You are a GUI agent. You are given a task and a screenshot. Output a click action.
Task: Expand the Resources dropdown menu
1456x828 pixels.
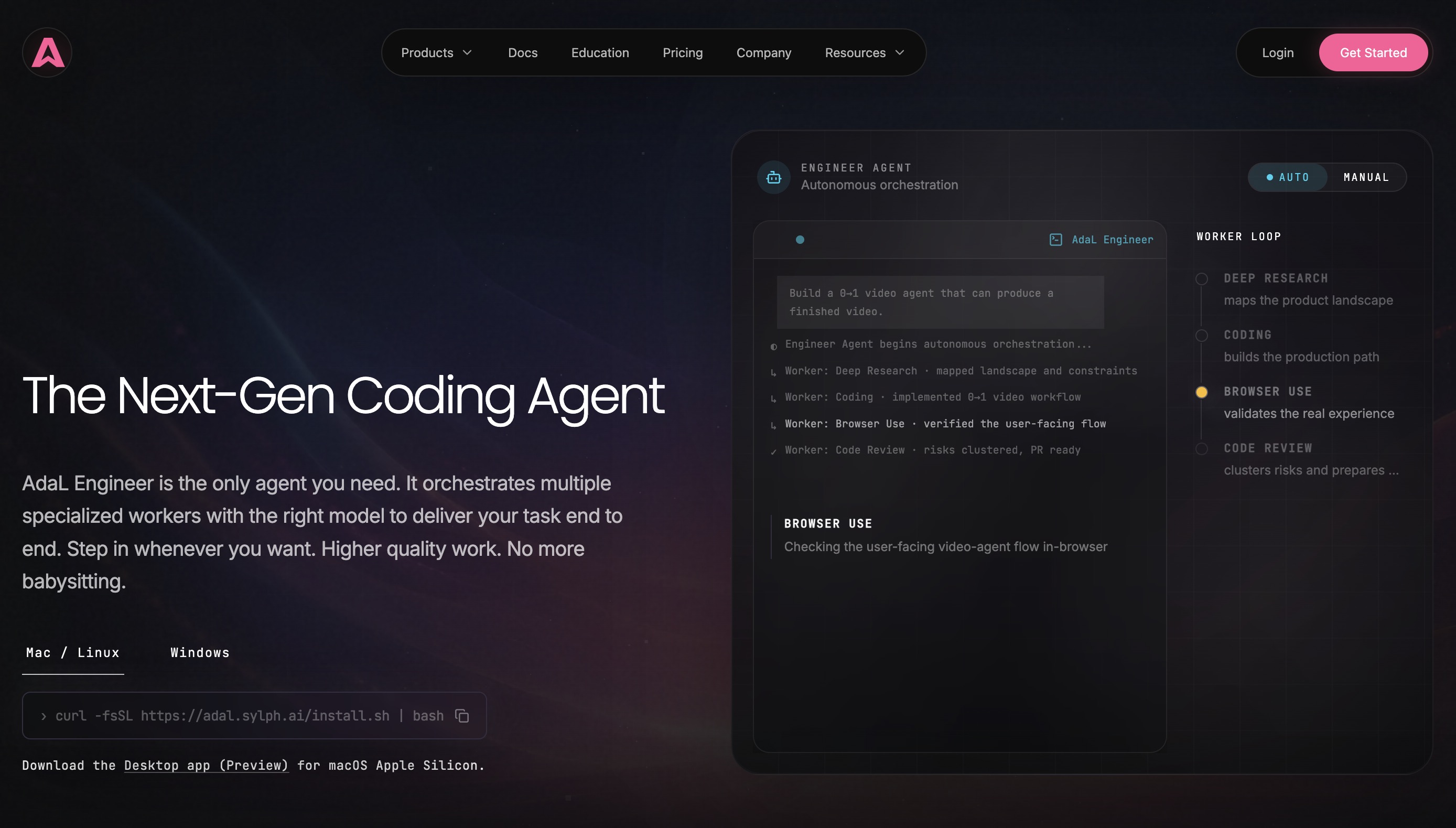point(864,53)
